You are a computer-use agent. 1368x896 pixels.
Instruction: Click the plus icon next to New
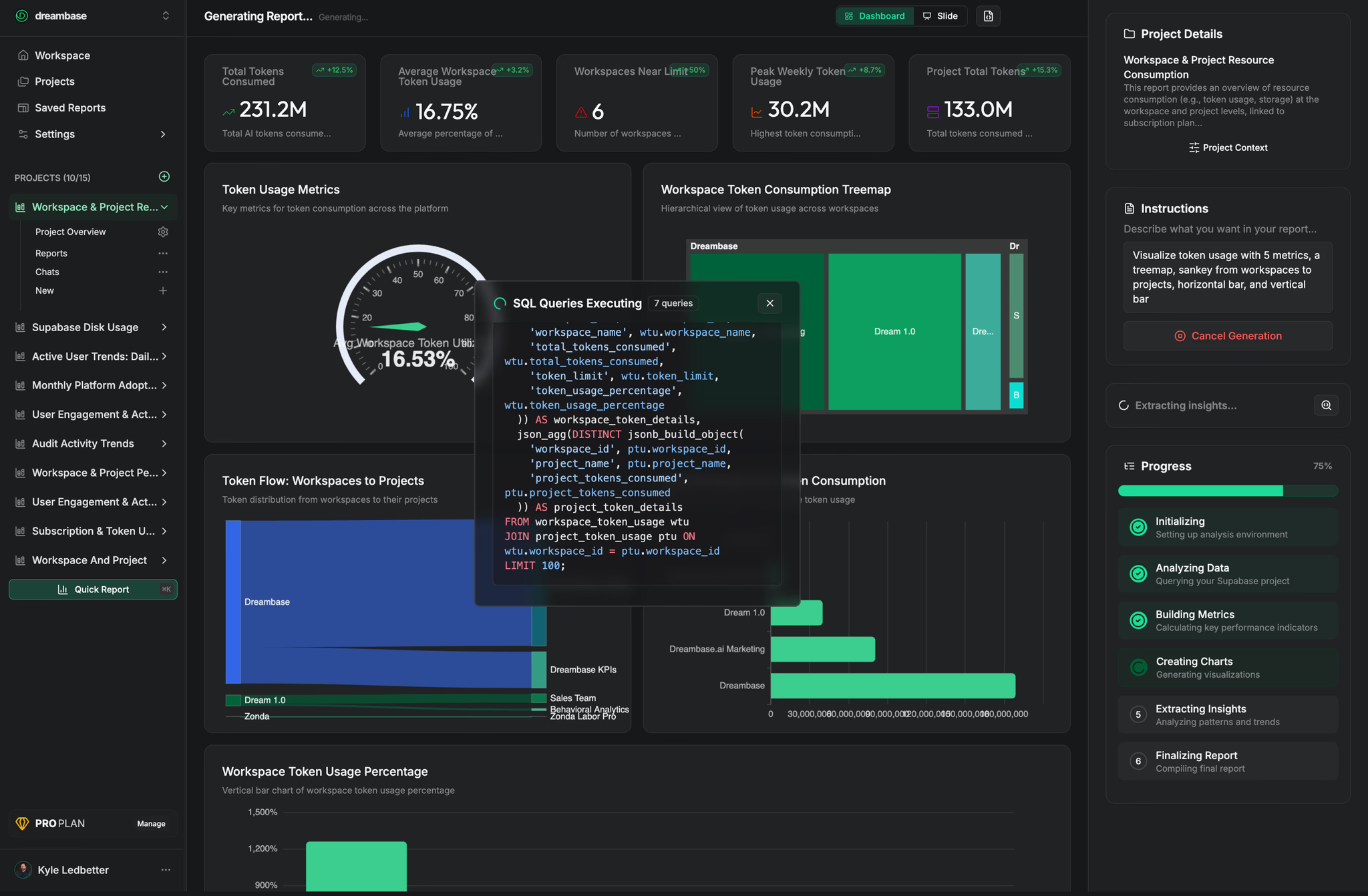163,290
